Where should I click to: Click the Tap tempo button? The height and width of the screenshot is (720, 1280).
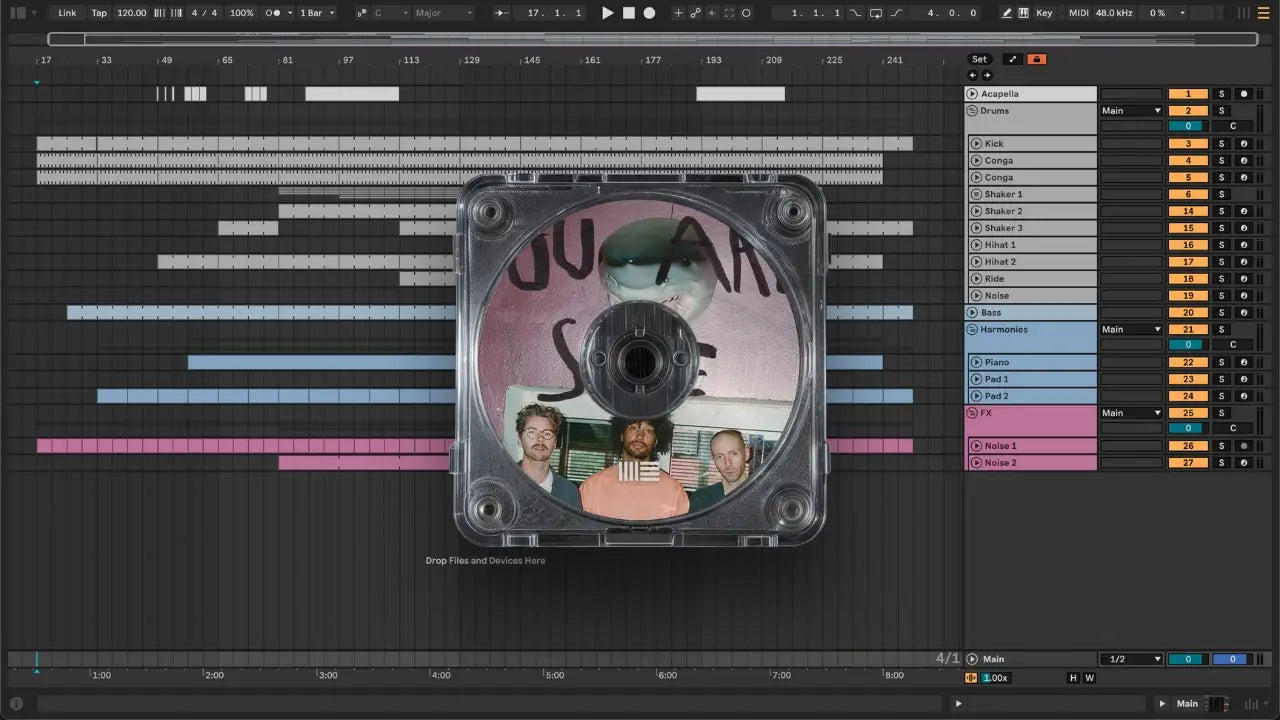(x=99, y=13)
